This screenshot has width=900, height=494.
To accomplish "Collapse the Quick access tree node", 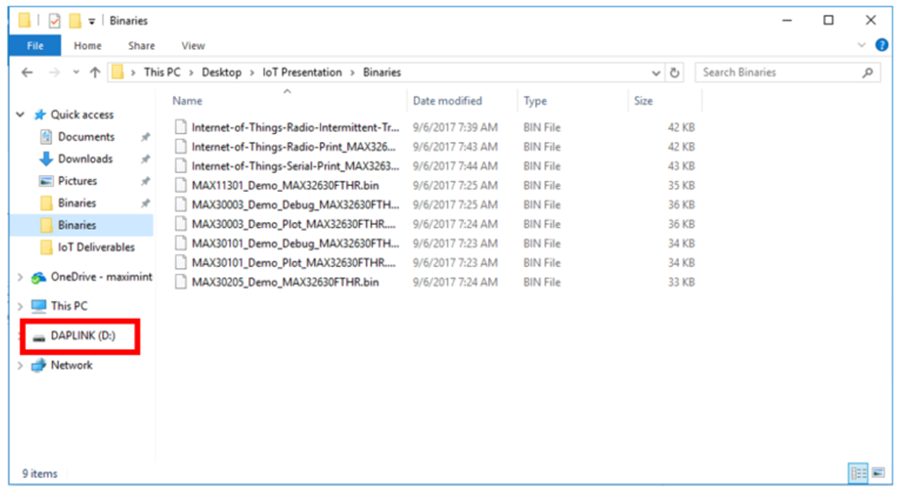I will click(x=20, y=115).
